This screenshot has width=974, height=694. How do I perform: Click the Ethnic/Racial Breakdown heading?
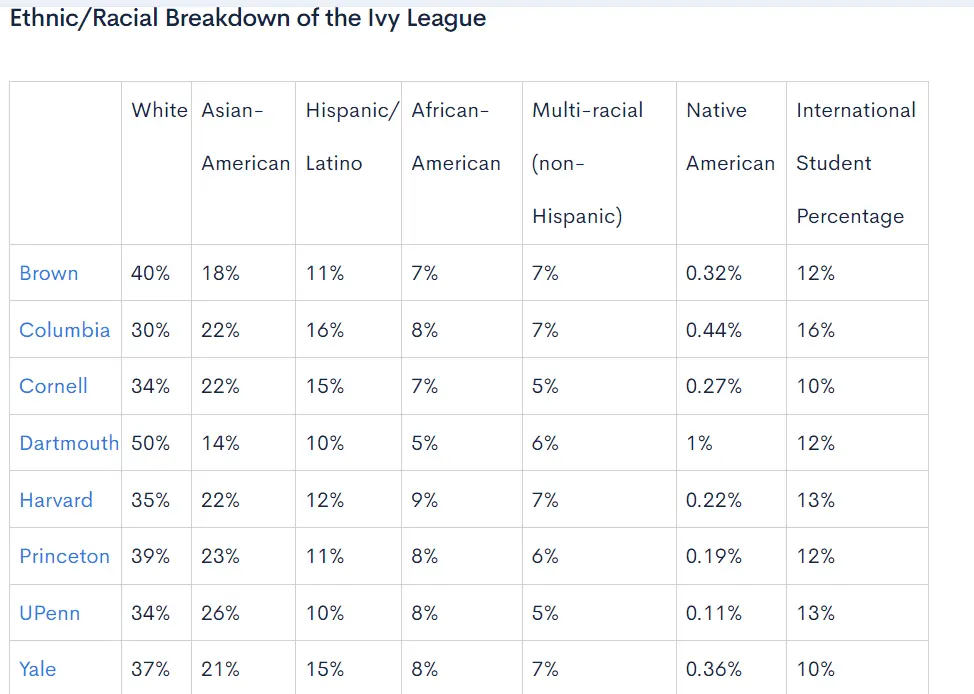click(248, 19)
